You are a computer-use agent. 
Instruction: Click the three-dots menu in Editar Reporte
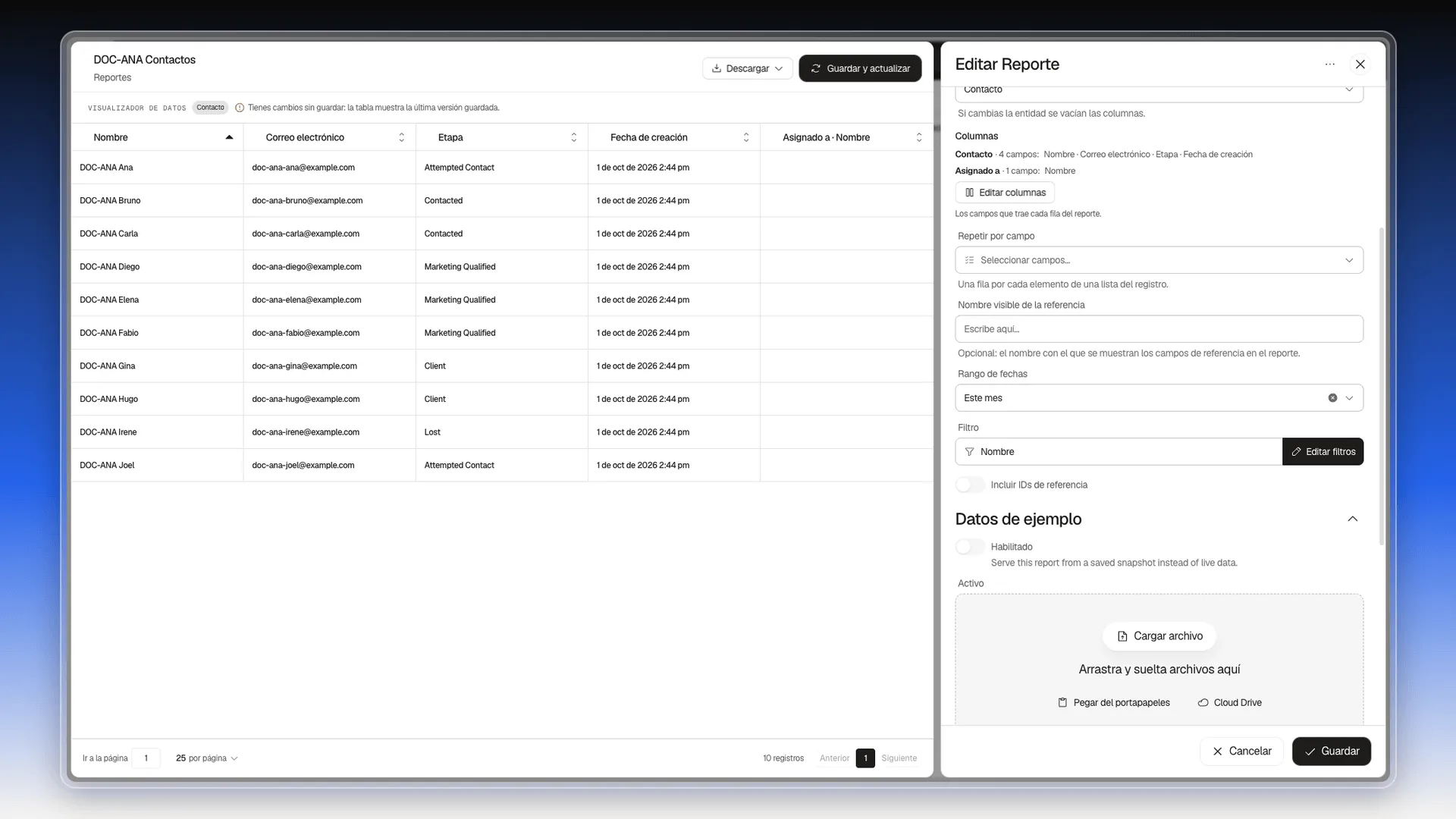click(1329, 64)
